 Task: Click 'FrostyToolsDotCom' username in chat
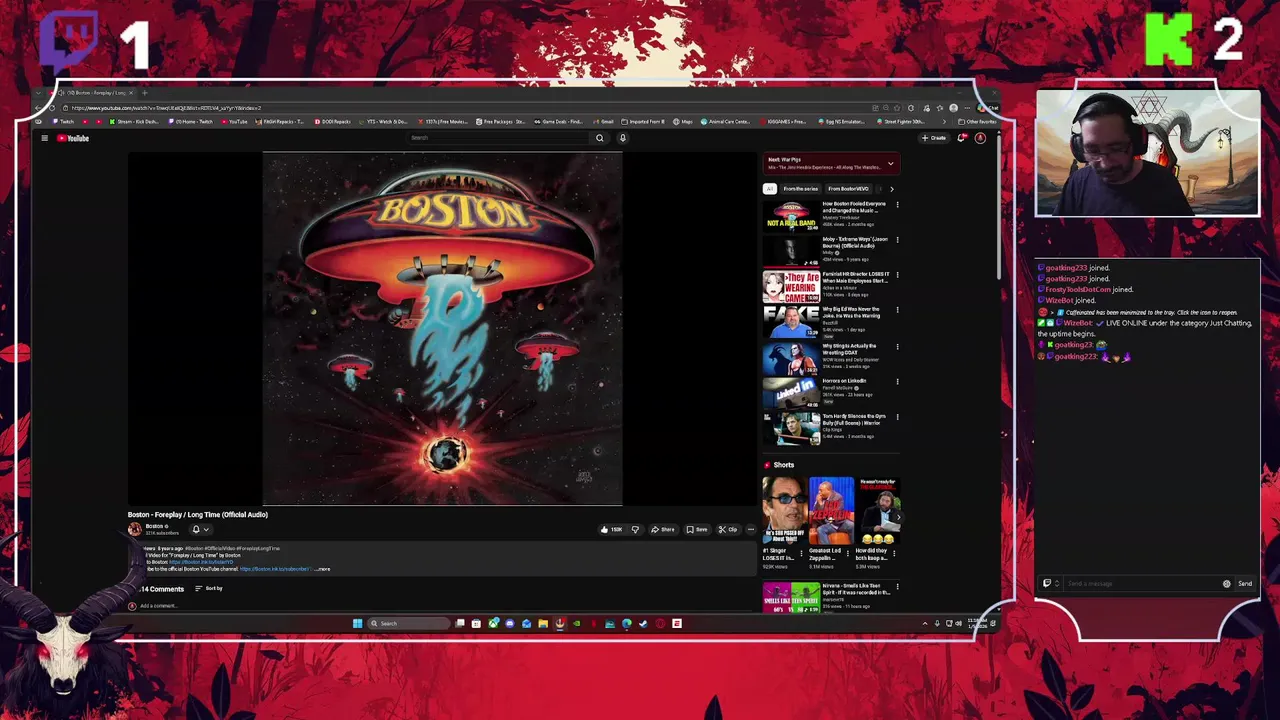tap(1078, 289)
